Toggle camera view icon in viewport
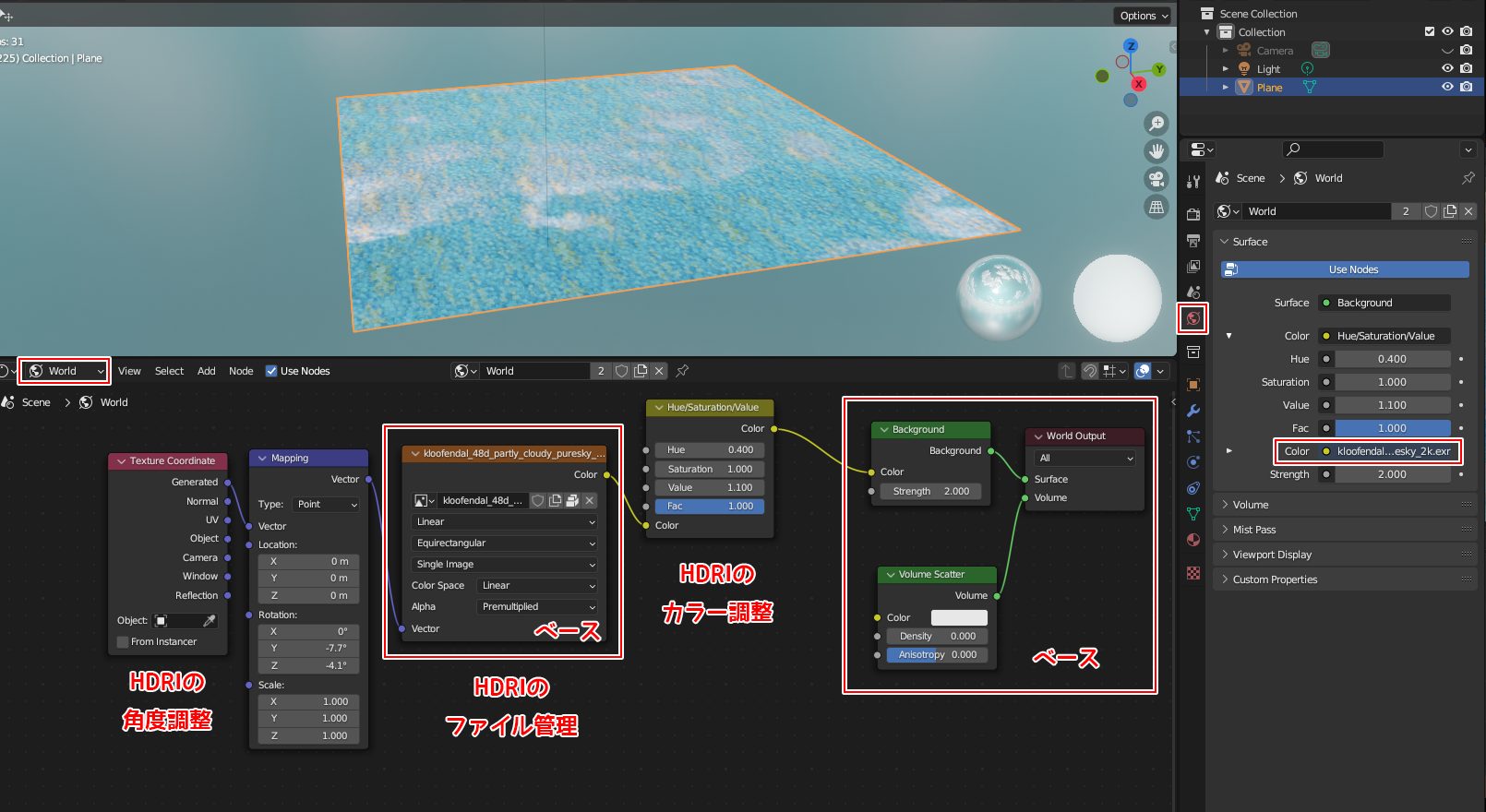Image resolution: width=1486 pixels, height=812 pixels. tap(1156, 179)
